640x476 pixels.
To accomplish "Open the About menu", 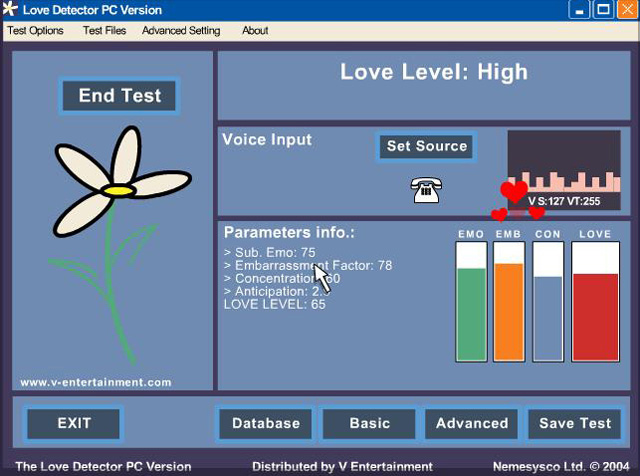I will 255,31.
